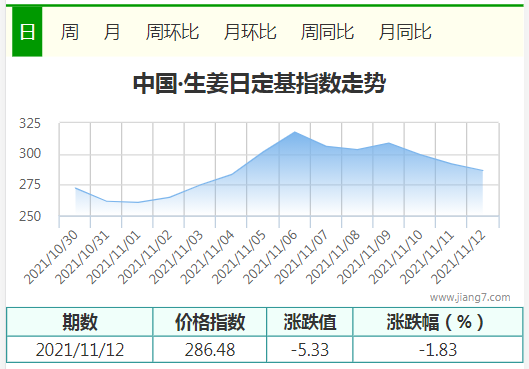Show the 周环比 week-over-week tab
The height and width of the screenshot is (369, 529).
point(172,32)
